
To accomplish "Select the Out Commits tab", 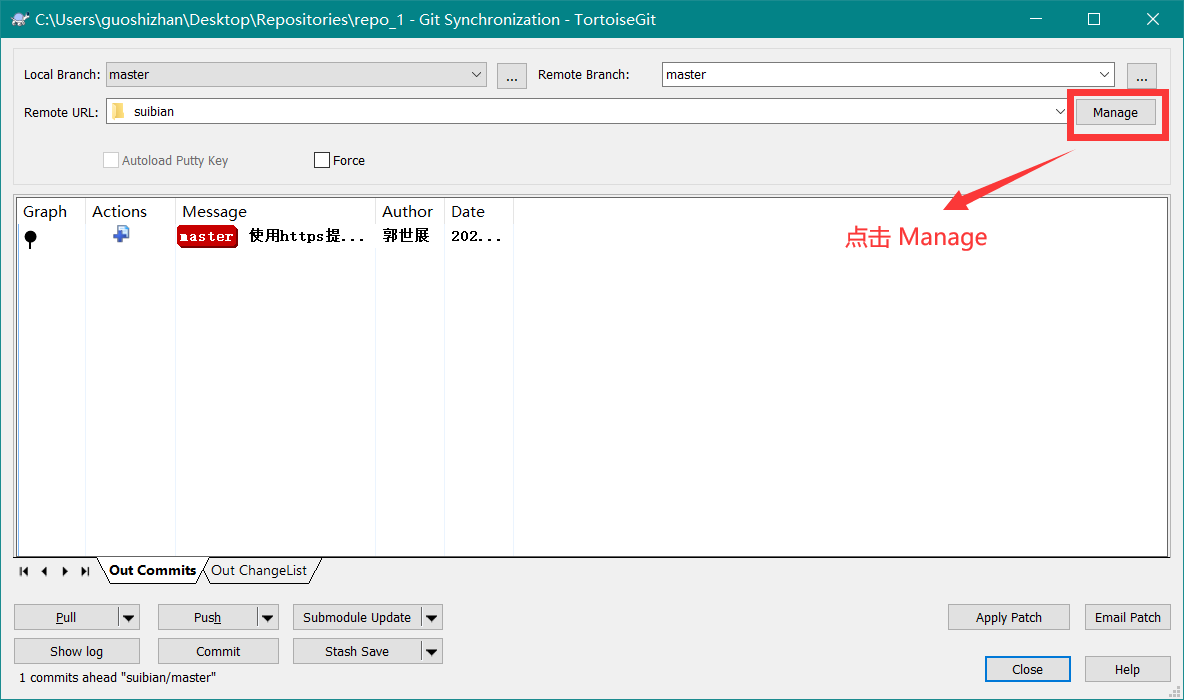I will tap(152, 570).
